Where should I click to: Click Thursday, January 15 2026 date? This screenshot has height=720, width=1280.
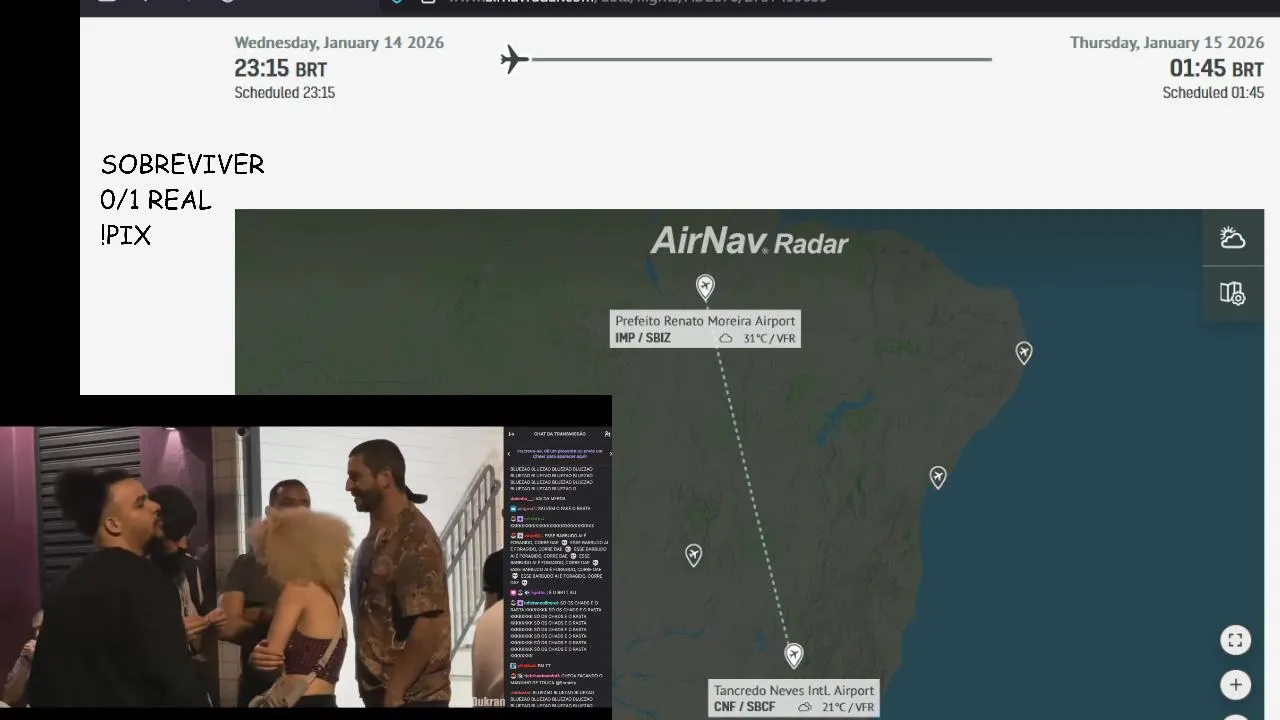coord(1167,43)
